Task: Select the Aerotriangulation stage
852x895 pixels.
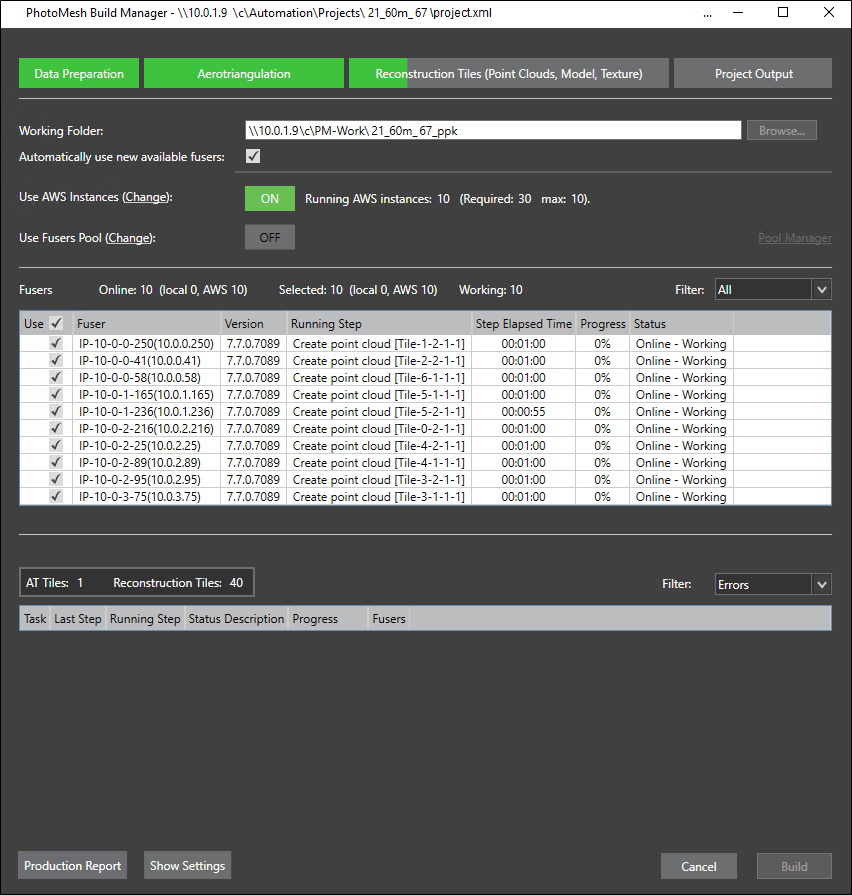Action: pos(244,74)
